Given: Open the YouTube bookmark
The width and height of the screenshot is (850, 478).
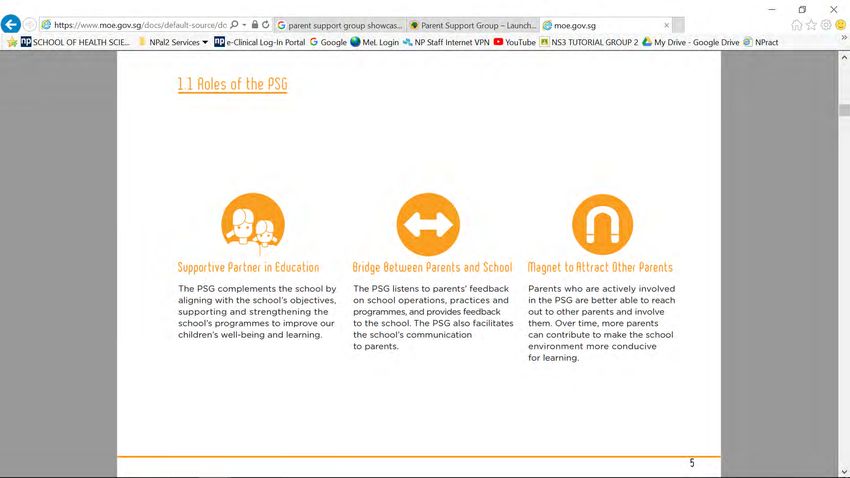Looking at the screenshot, I should point(514,42).
